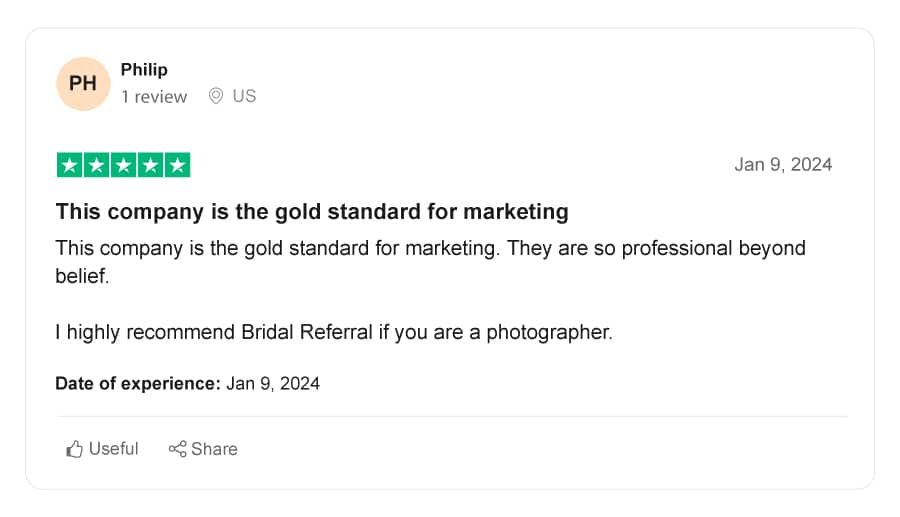Click the date value after Date of experience
This screenshot has width=900, height=517.
(273, 383)
